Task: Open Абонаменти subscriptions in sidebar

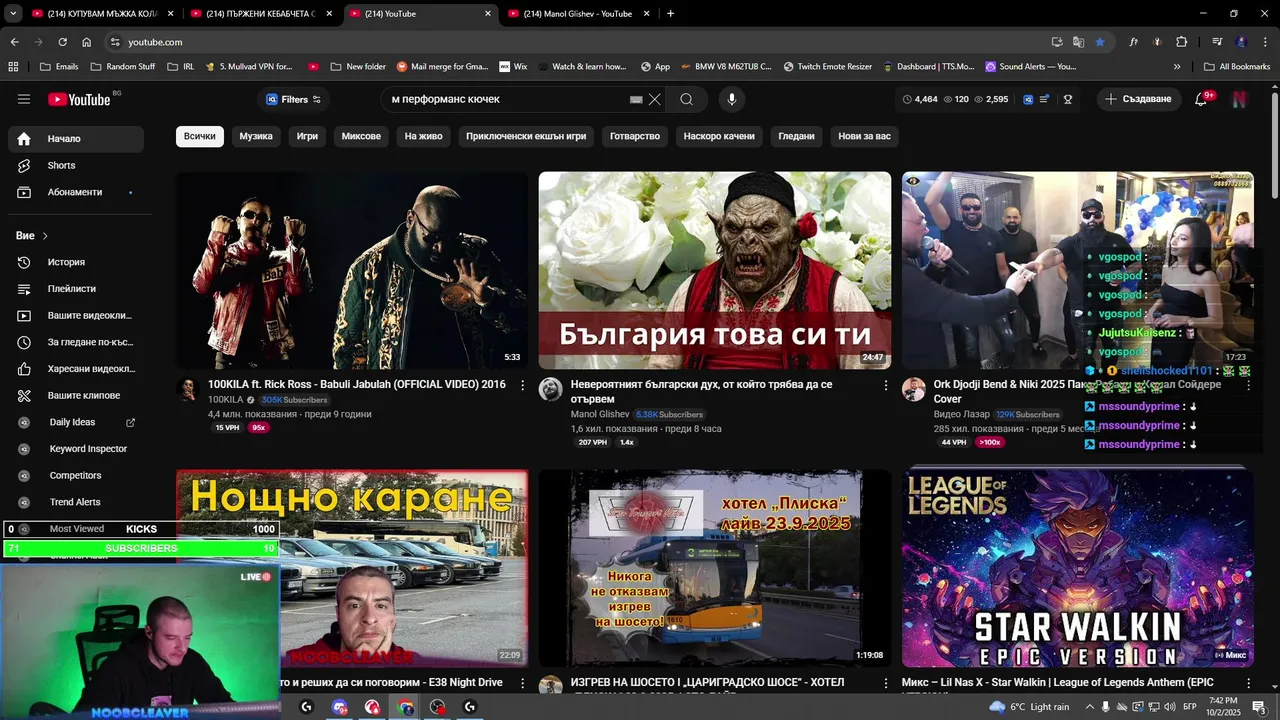Action: (76, 192)
